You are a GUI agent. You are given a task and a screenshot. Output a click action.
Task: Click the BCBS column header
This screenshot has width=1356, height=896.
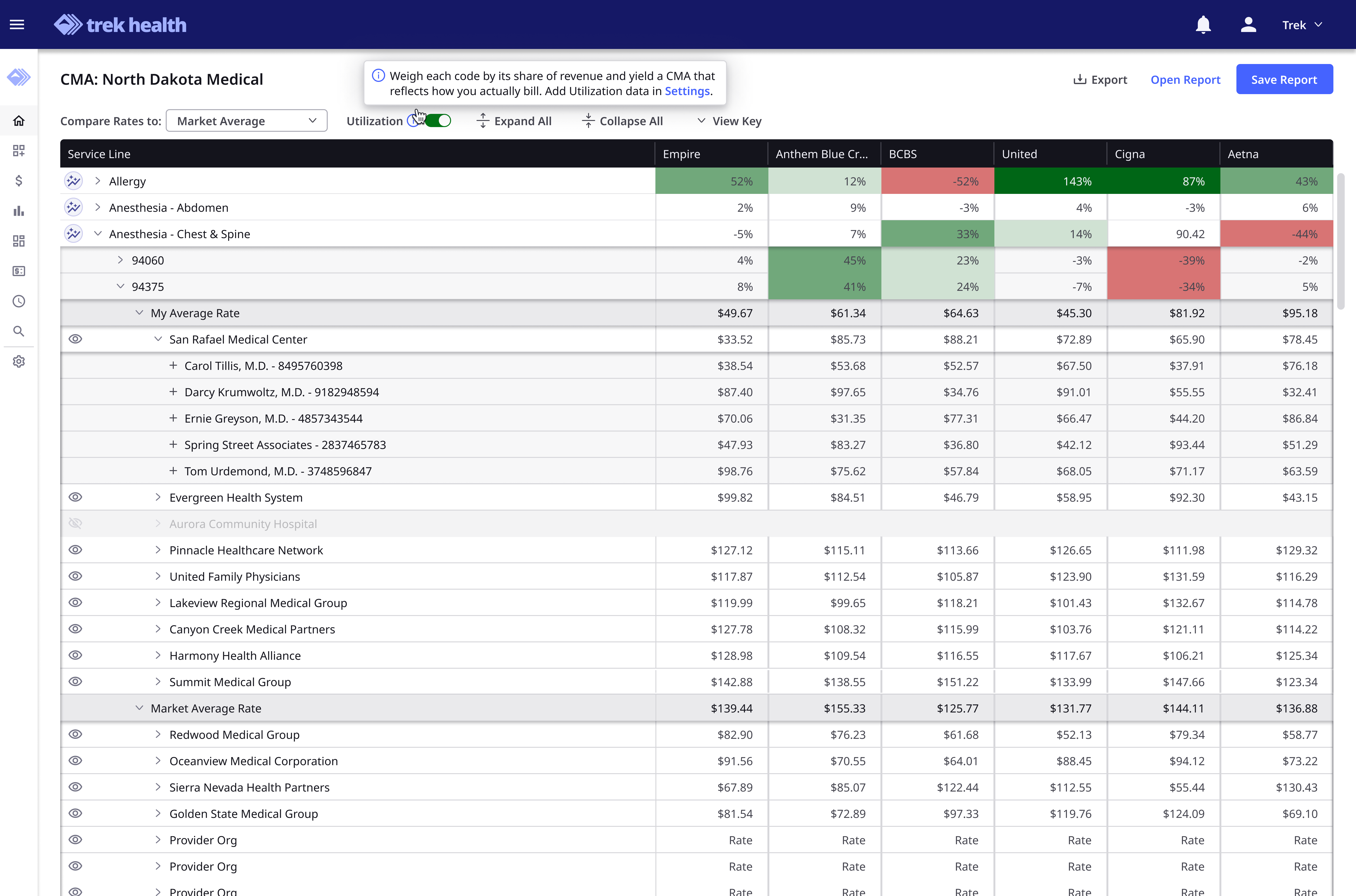(x=937, y=154)
